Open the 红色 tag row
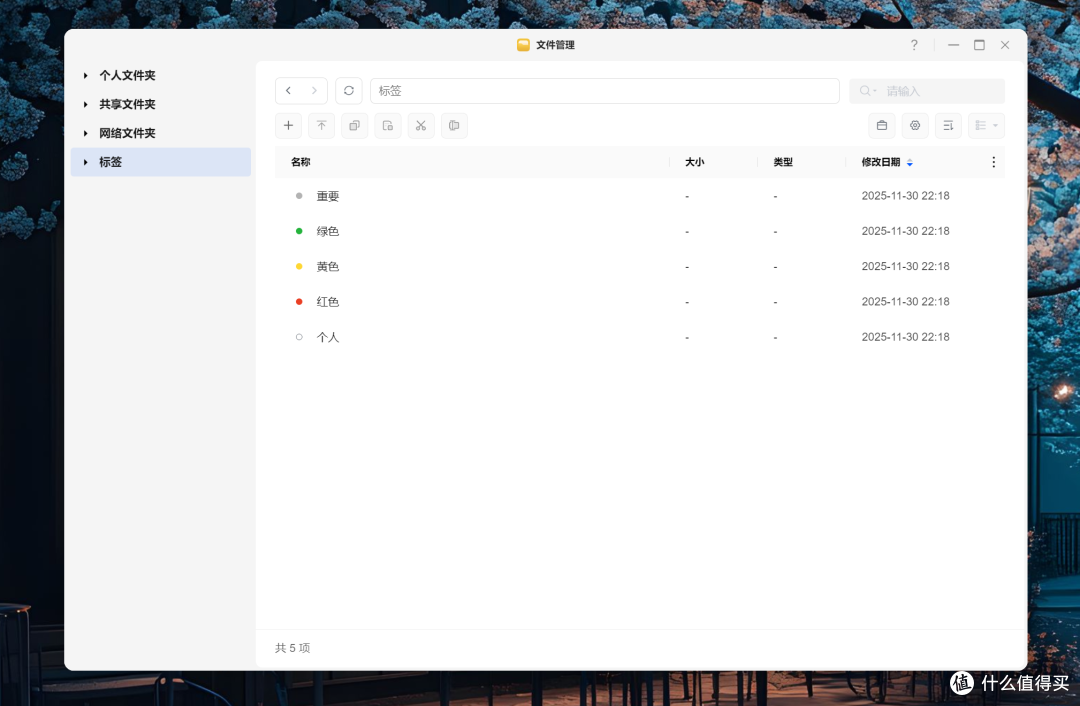The width and height of the screenshot is (1080, 706). 639,302
